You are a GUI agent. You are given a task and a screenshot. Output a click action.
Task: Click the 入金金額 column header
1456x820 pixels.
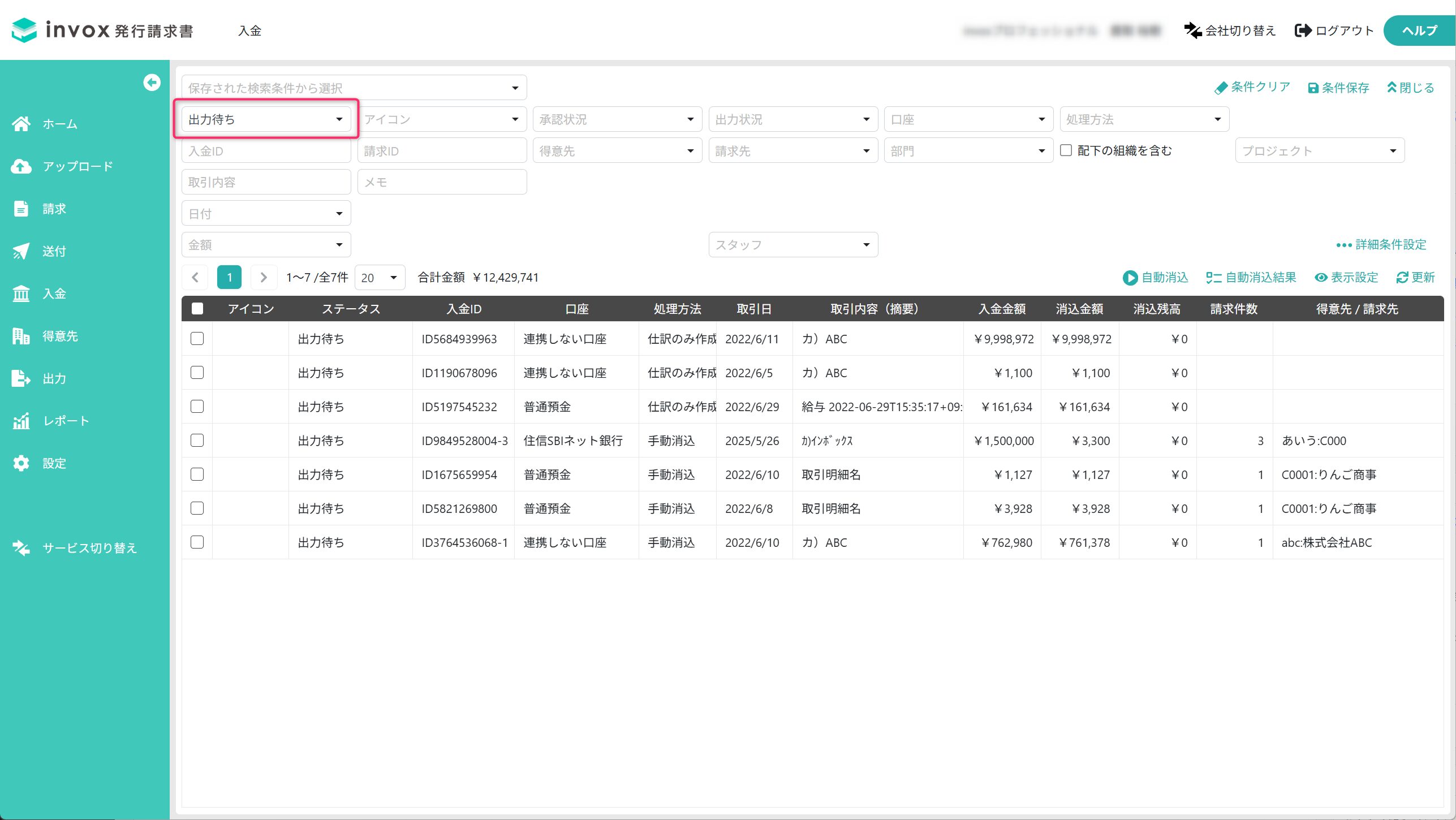[x=1002, y=309]
